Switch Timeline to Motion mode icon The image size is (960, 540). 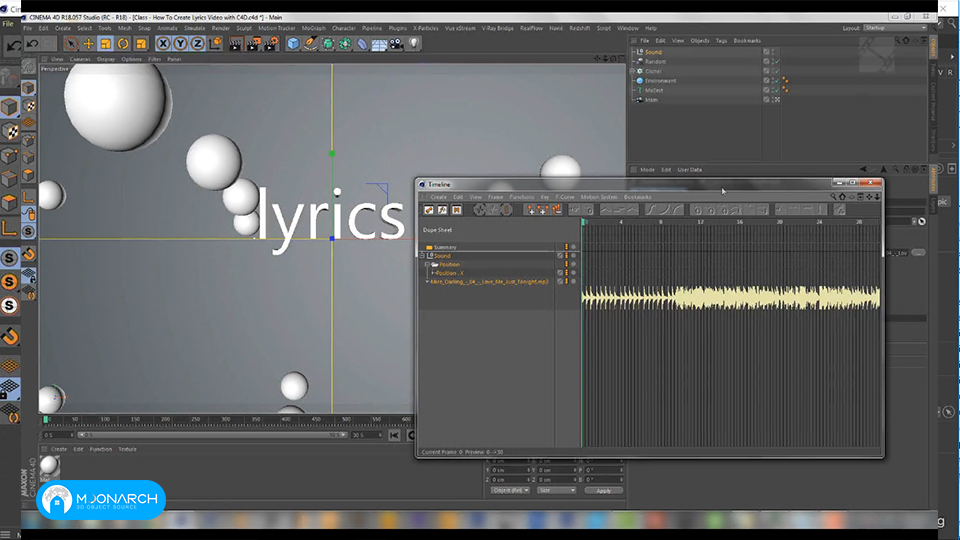(x=457, y=210)
